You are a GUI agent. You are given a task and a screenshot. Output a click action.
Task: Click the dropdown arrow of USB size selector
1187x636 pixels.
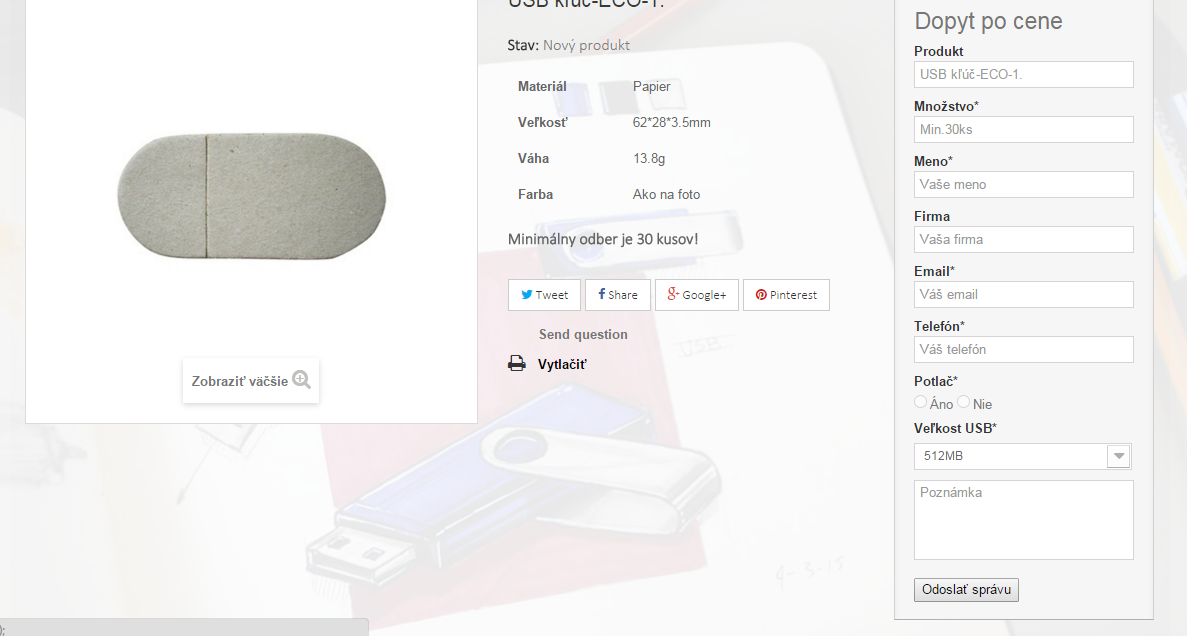[1119, 456]
